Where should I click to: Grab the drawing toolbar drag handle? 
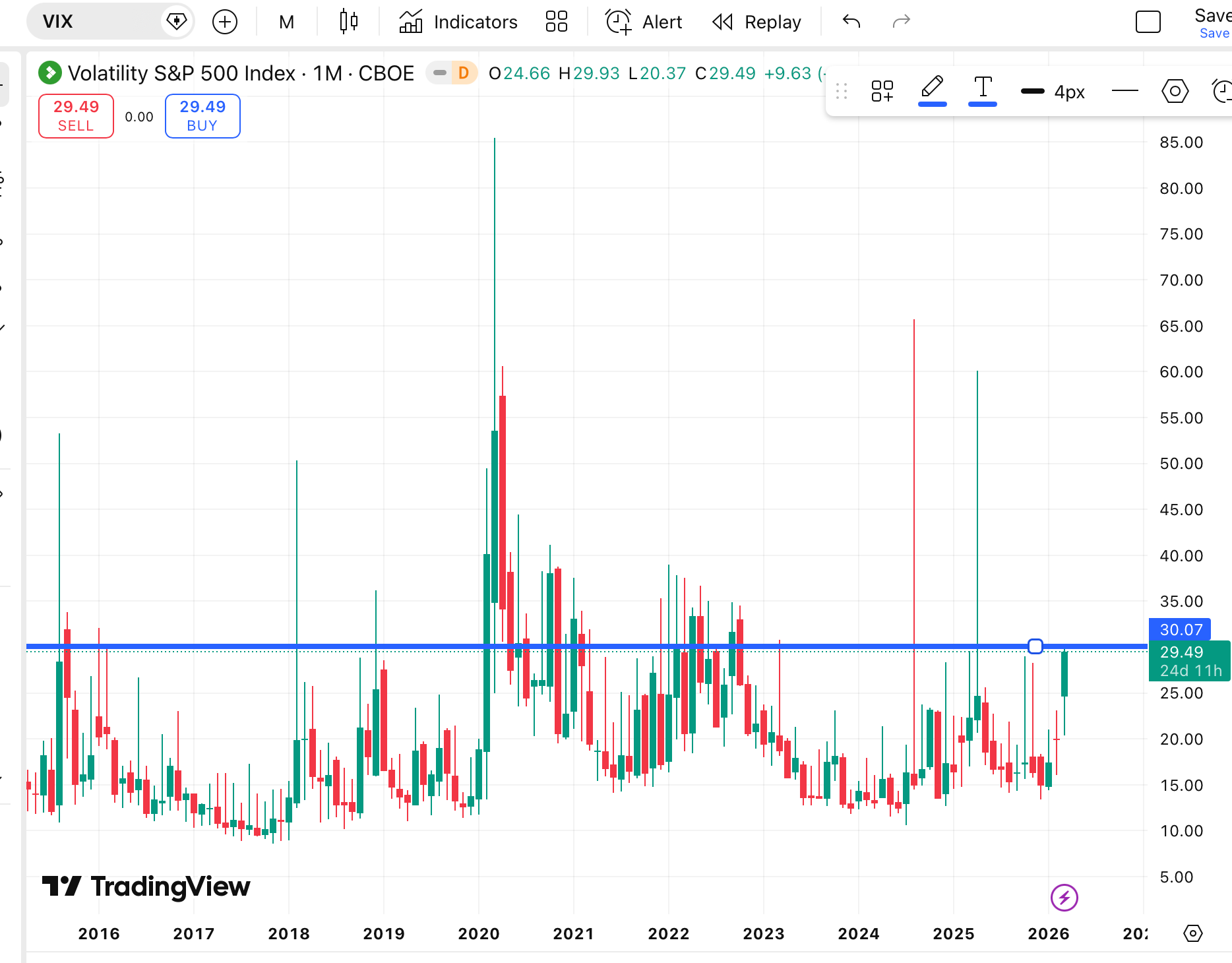pyautogui.click(x=842, y=91)
